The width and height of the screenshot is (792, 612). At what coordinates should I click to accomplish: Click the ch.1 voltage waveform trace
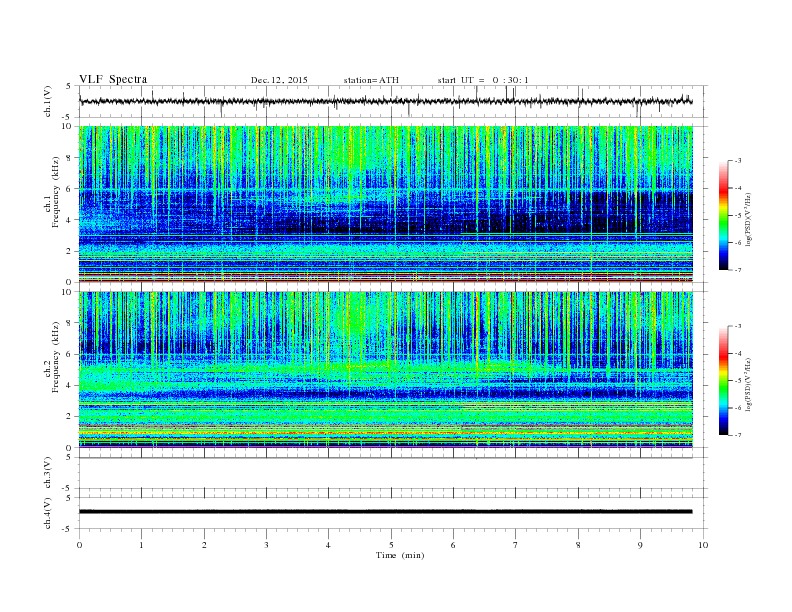(x=386, y=101)
